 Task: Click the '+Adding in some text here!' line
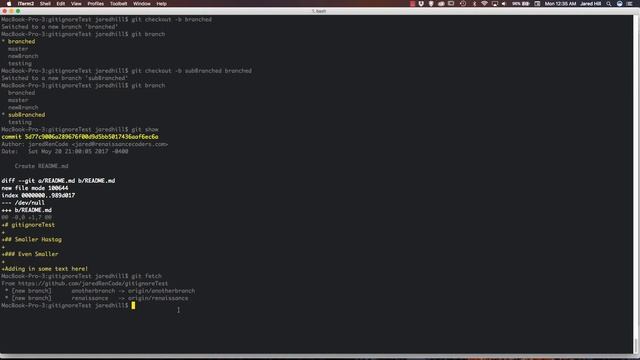coord(44,269)
